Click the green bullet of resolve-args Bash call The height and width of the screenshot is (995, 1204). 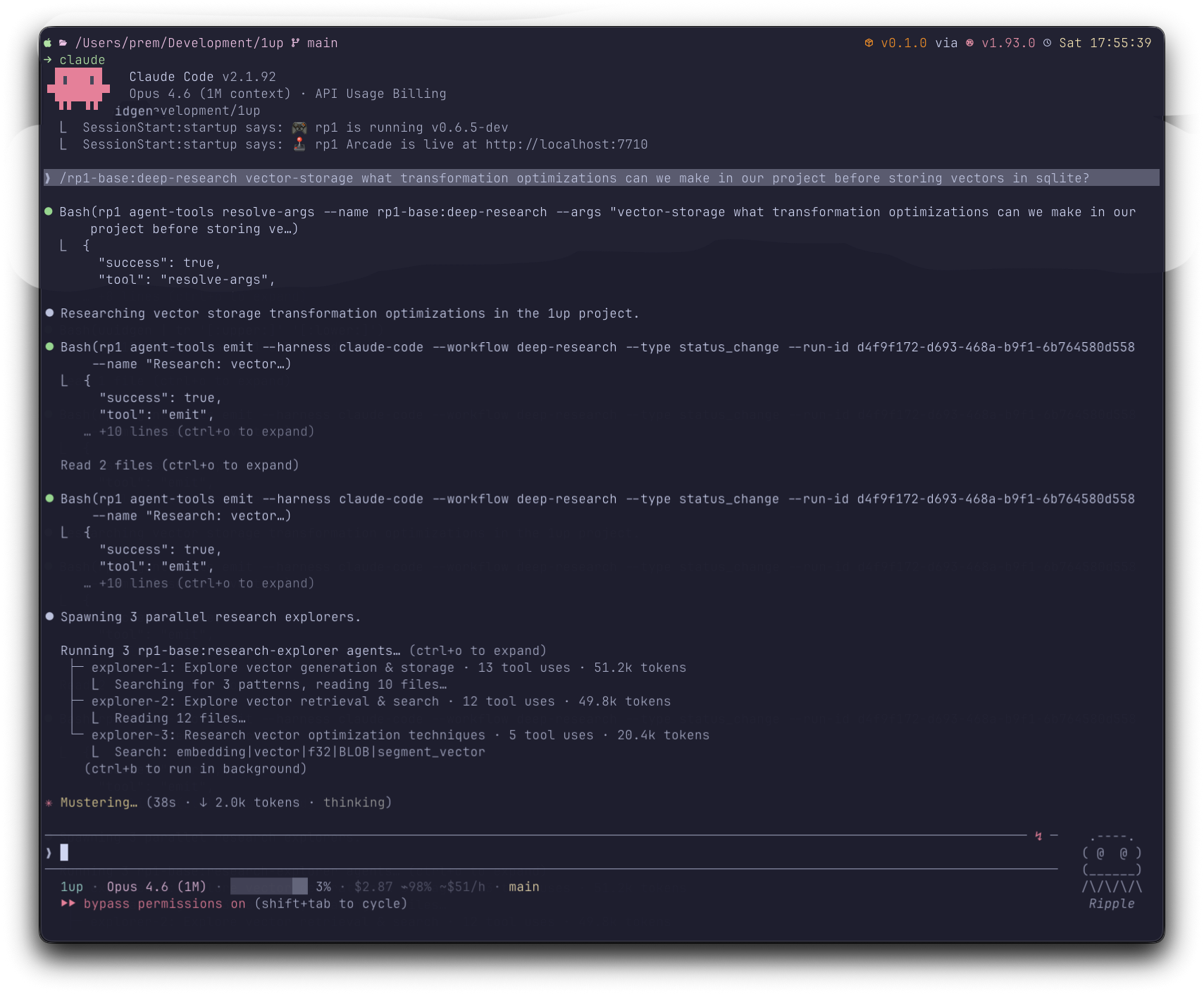pyautogui.click(x=49, y=211)
